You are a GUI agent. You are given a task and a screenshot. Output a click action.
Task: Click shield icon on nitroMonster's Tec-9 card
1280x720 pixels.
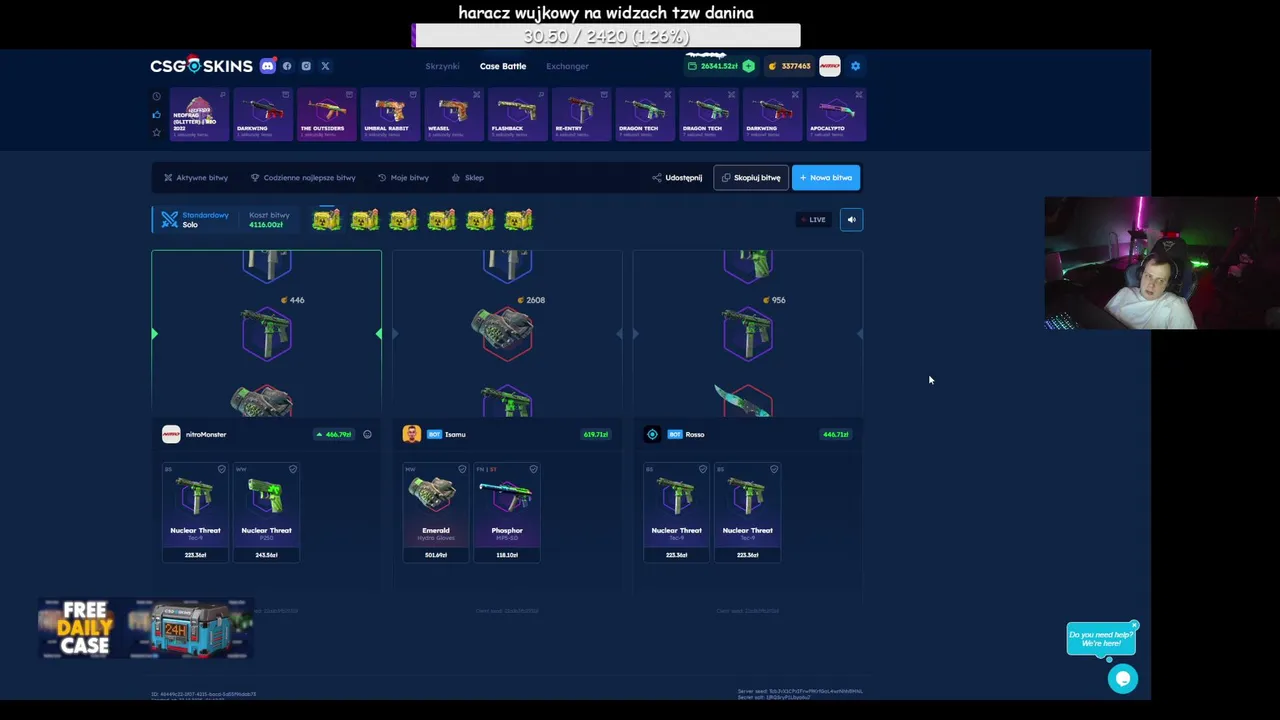[222, 469]
